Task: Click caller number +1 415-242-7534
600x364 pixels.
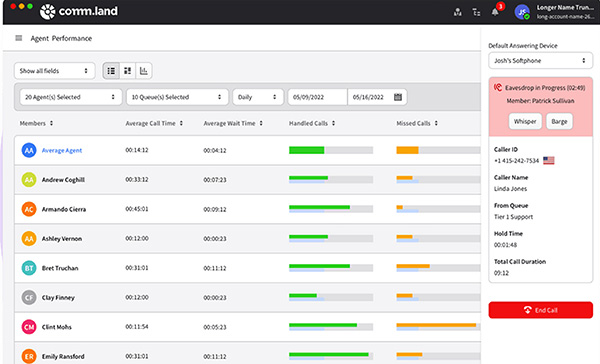Action: [x=517, y=161]
